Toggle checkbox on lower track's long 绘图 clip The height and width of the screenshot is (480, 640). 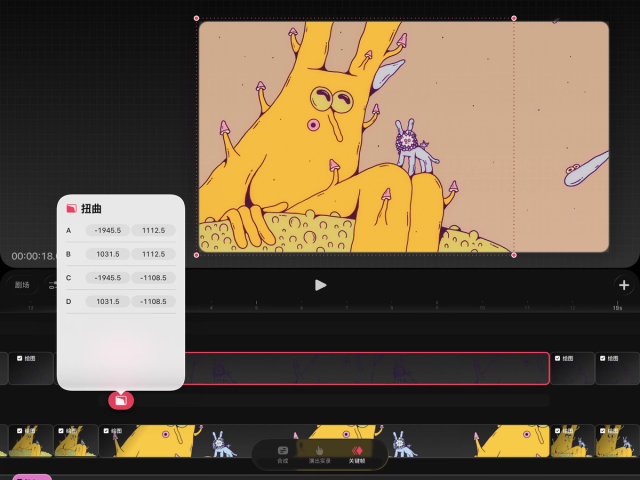pos(106,431)
